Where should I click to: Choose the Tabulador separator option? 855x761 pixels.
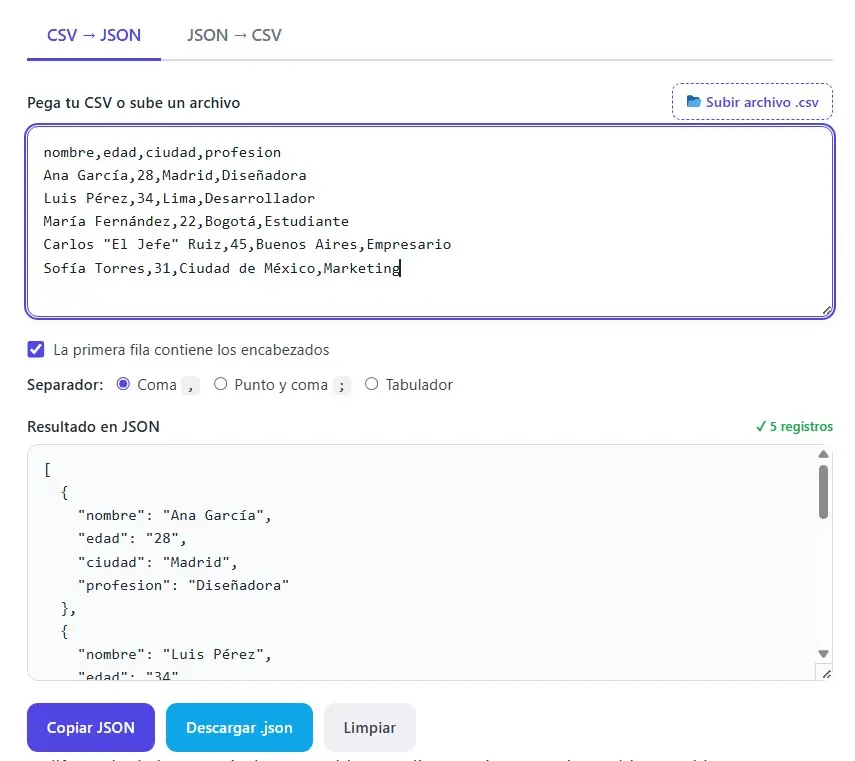coord(371,384)
